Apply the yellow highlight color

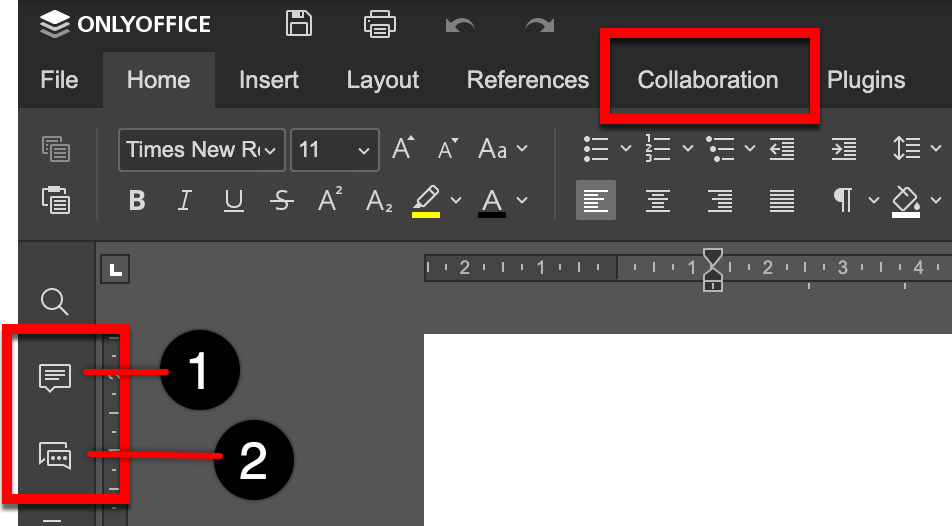(x=427, y=200)
